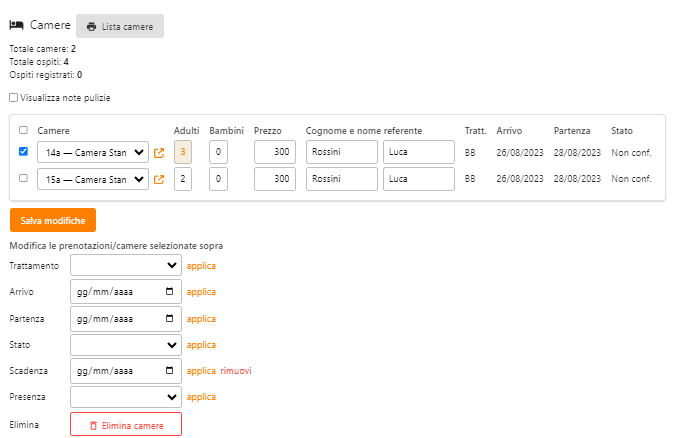676x438 pixels.
Task: Open calendar picker in Partenza date field
Action: [169, 319]
